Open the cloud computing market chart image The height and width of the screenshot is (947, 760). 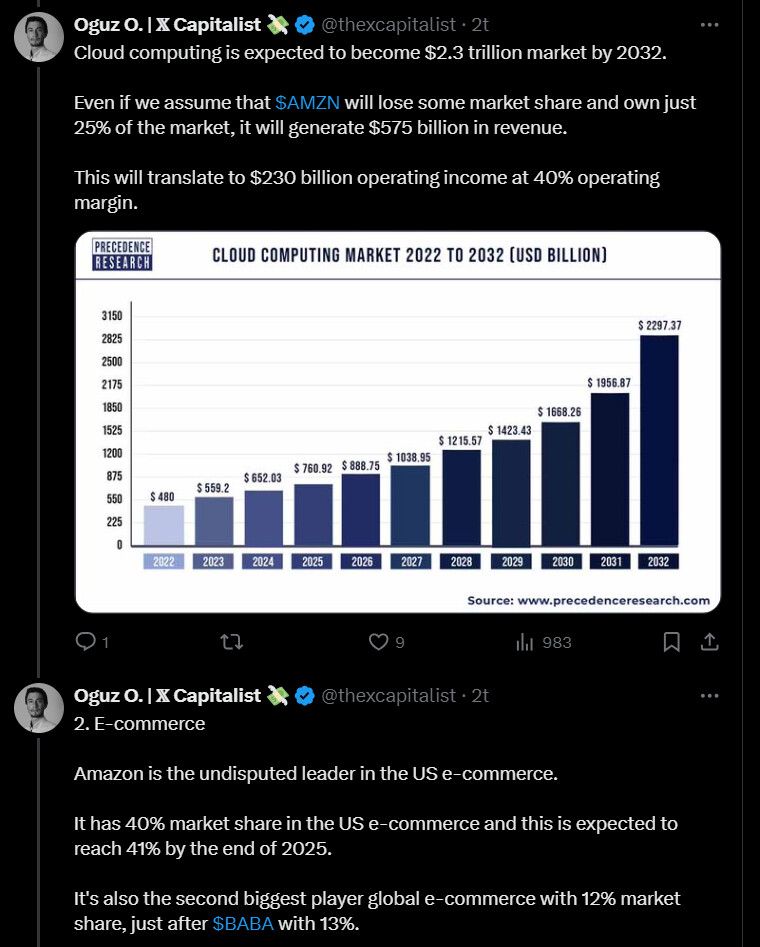[397, 421]
